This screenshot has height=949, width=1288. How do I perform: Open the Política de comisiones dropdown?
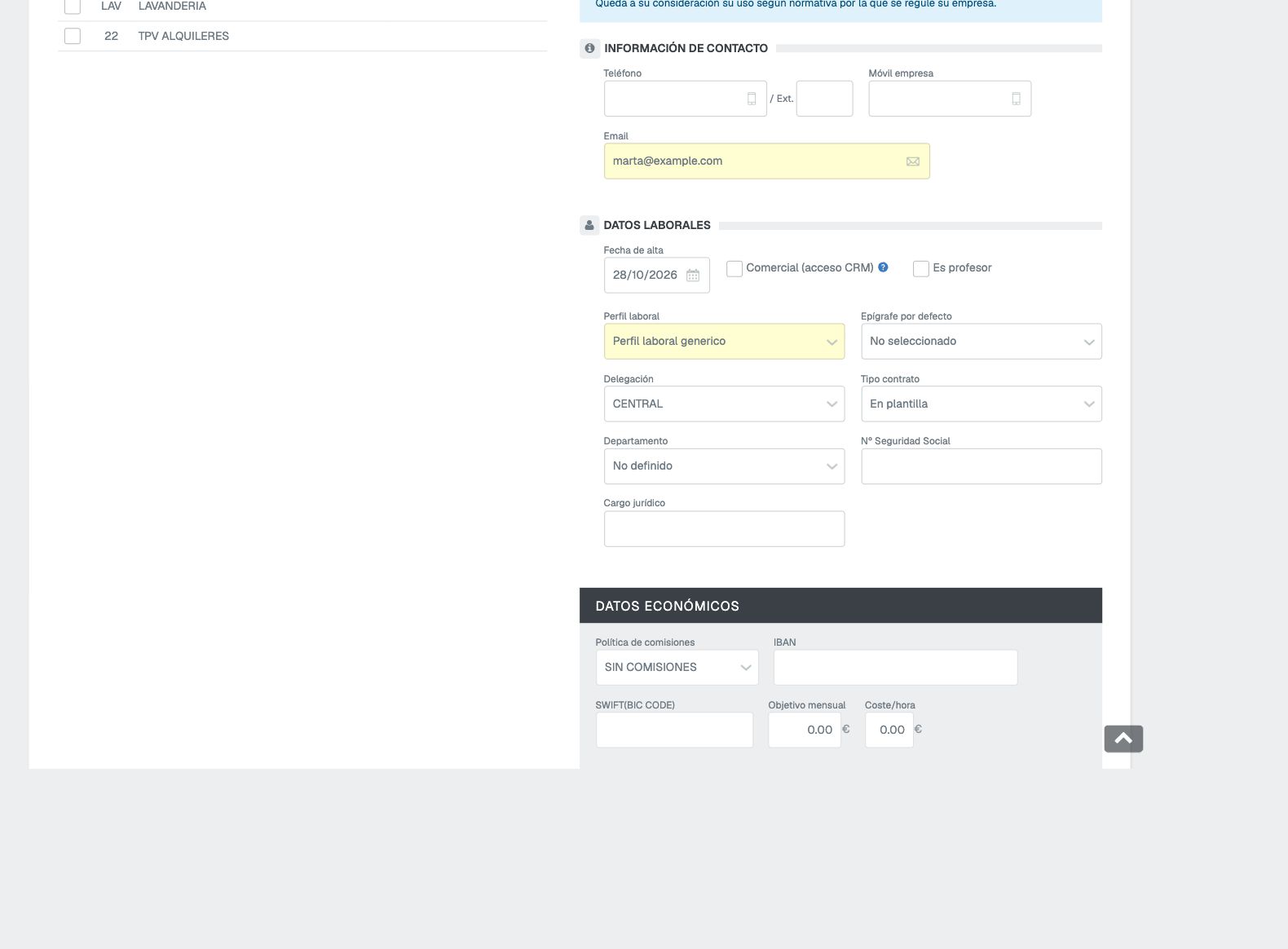pos(677,667)
